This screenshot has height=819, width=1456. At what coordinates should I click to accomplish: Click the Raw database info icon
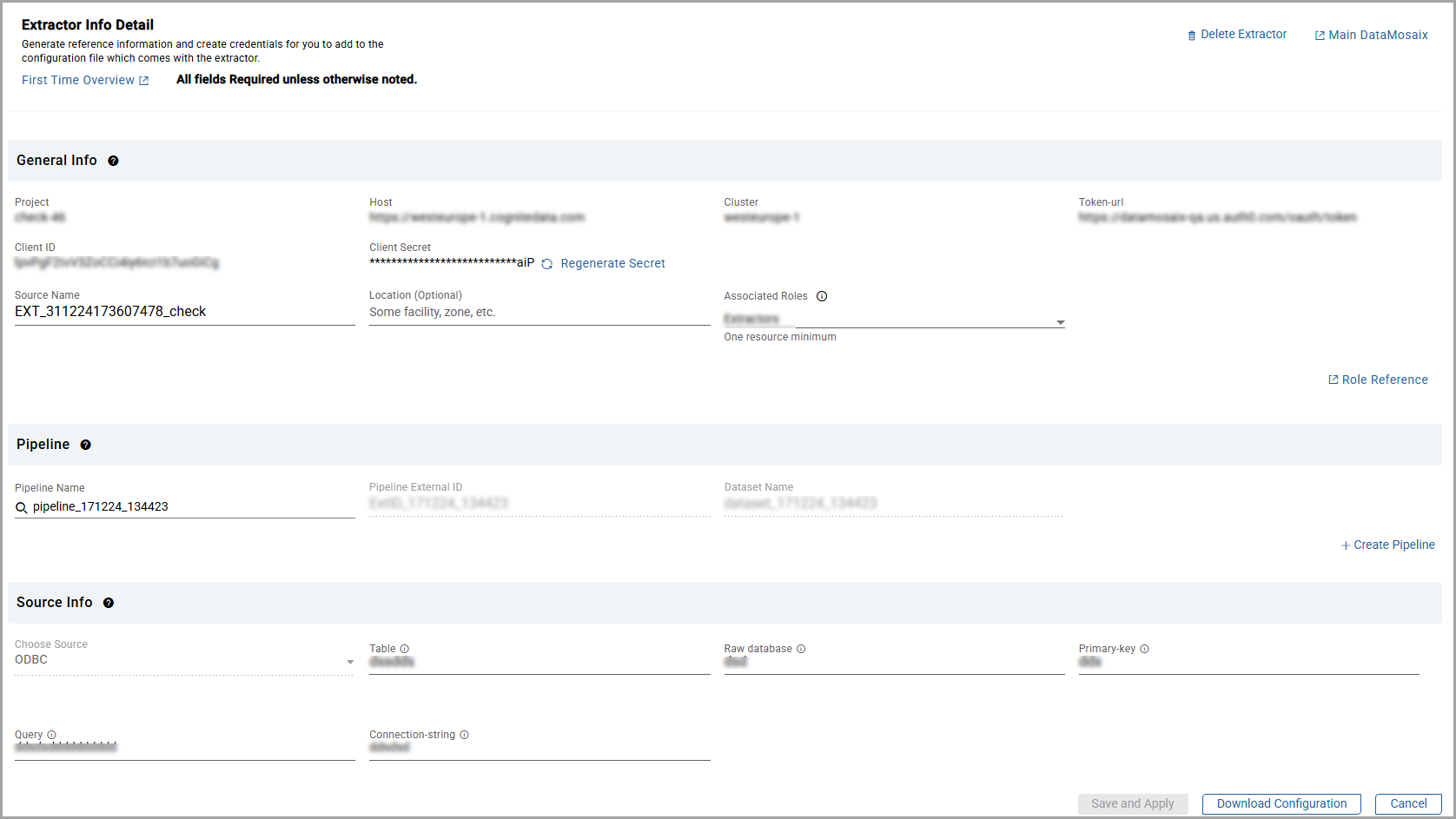tap(801, 649)
